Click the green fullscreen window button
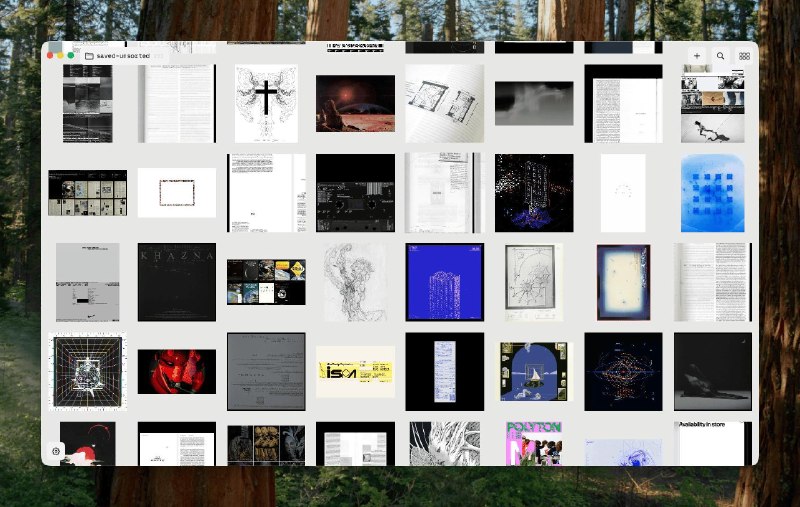The width and height of the screenshot is (800, 507). click(x=71, y=55)
